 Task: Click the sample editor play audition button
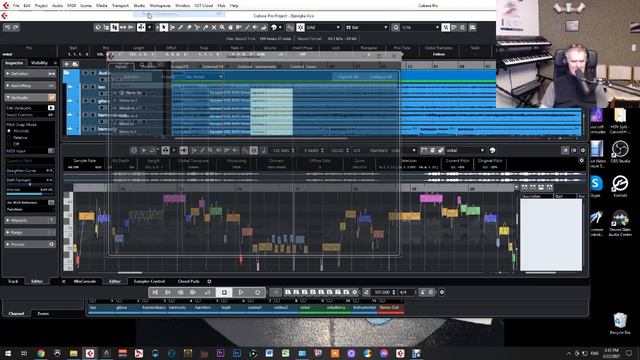click(144, 151)
